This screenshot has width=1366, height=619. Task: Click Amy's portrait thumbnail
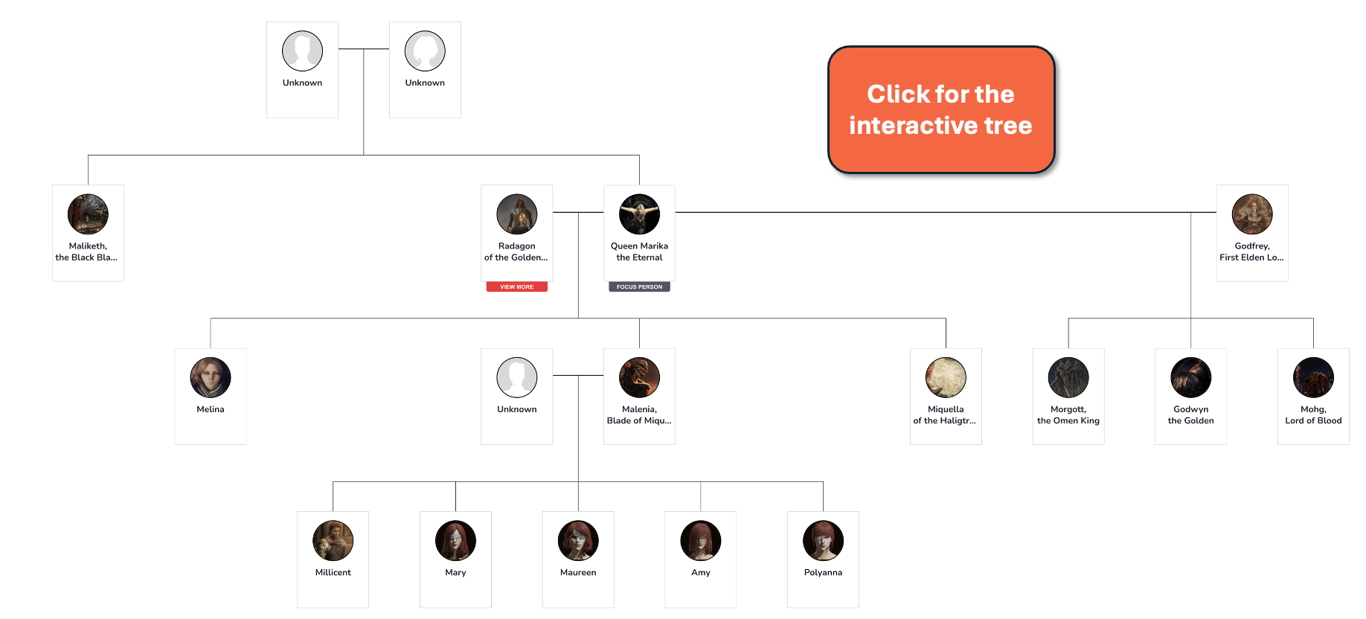click(700, 540)
